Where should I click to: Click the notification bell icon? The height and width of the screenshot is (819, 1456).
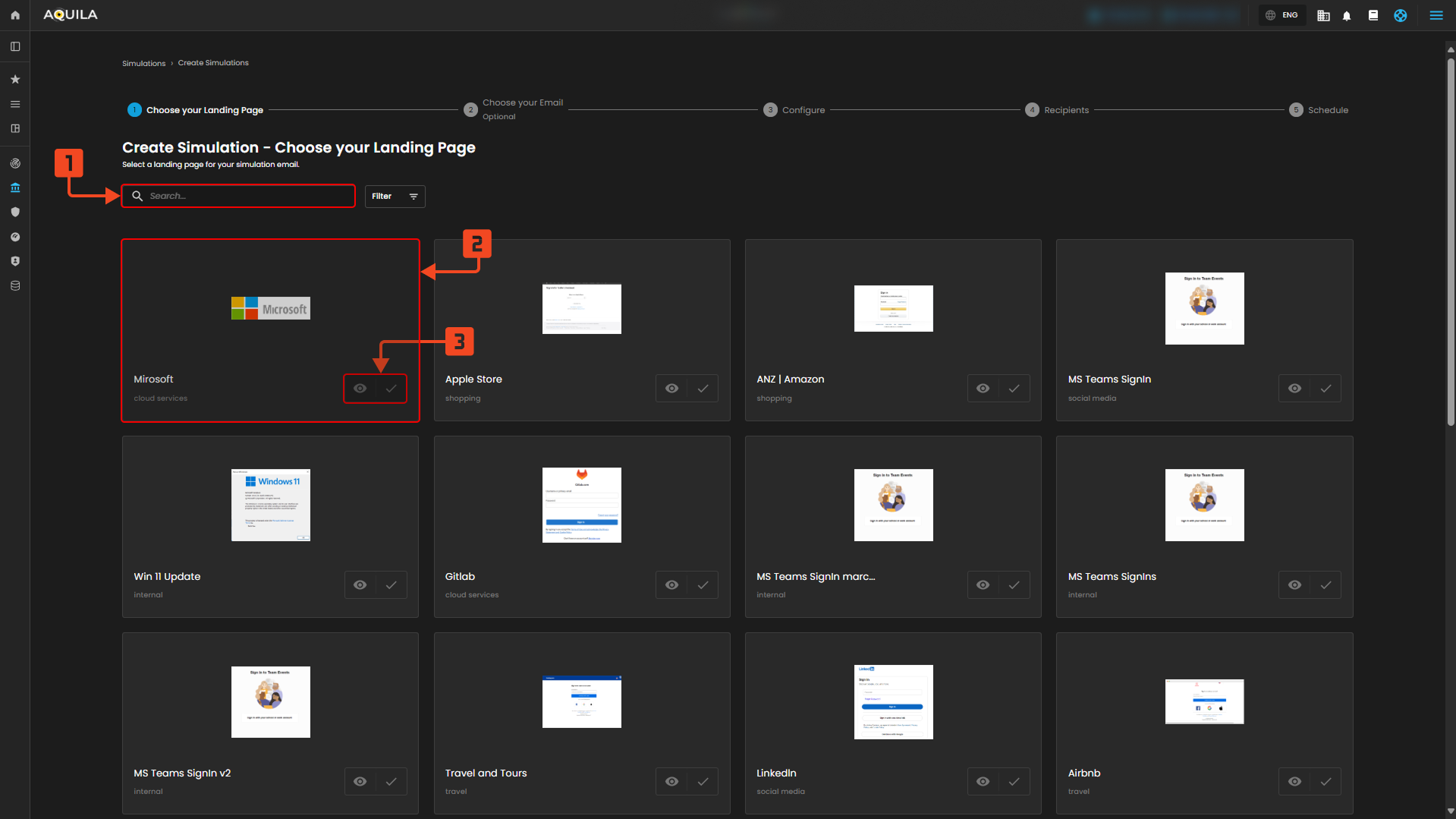pos(1347,15)
